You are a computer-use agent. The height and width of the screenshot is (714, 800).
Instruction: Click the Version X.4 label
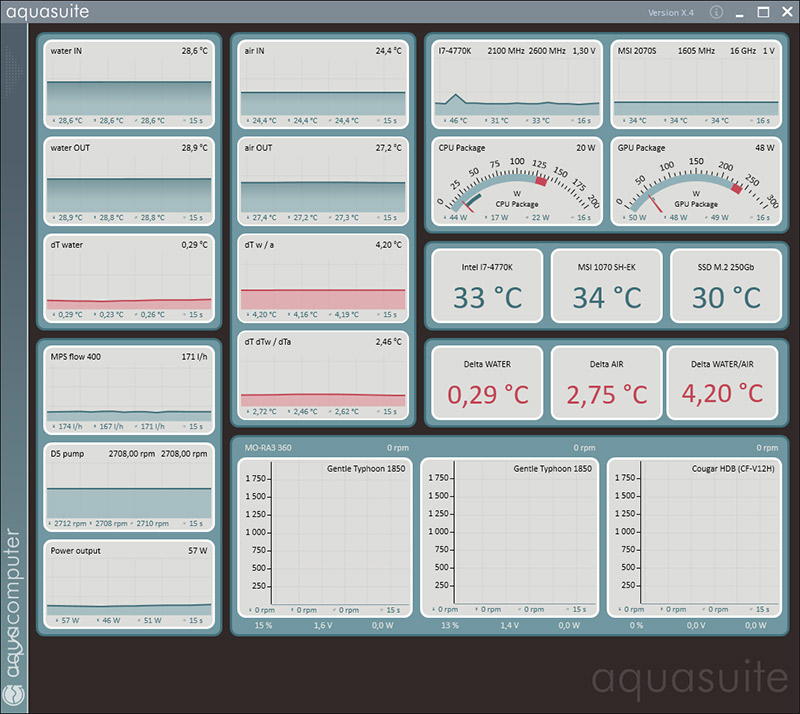[x=670, y=13]
